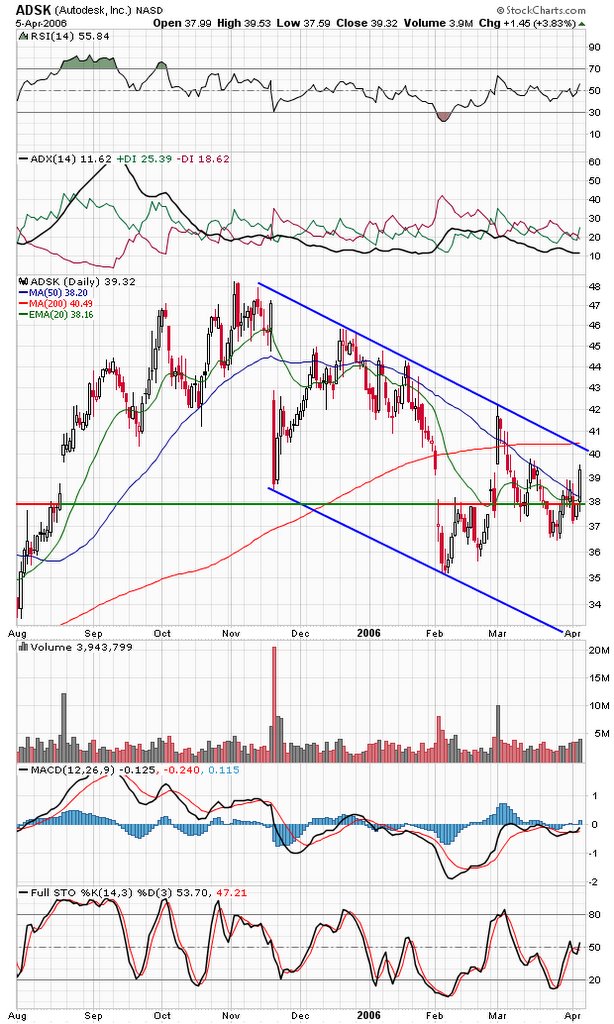Click the Volume 3,943,799 panel label

[x=82, y=647]
